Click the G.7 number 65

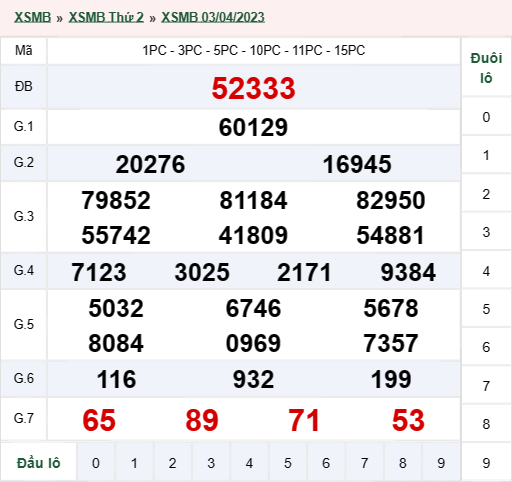tap(99, 420)
